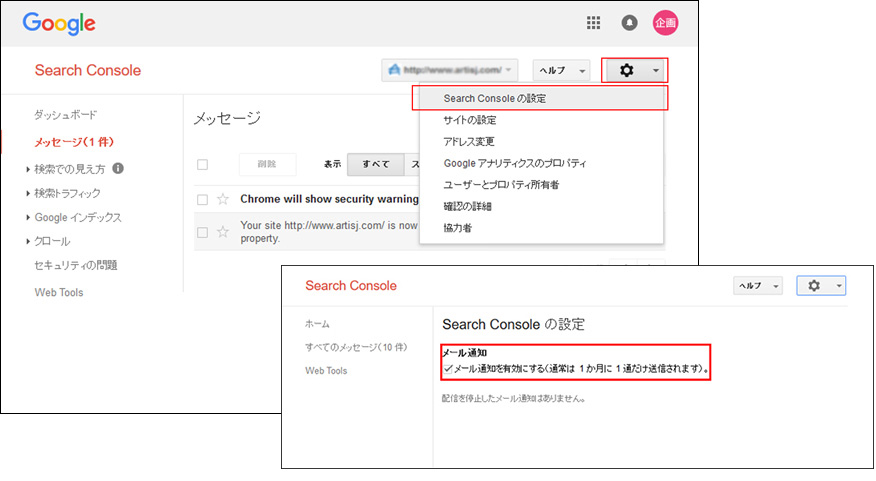The height and width of the screenshot is (481, 876).
Task: Open ダッシュボード in sidebar
Action: pyautogui.click(x=65, y=115)
